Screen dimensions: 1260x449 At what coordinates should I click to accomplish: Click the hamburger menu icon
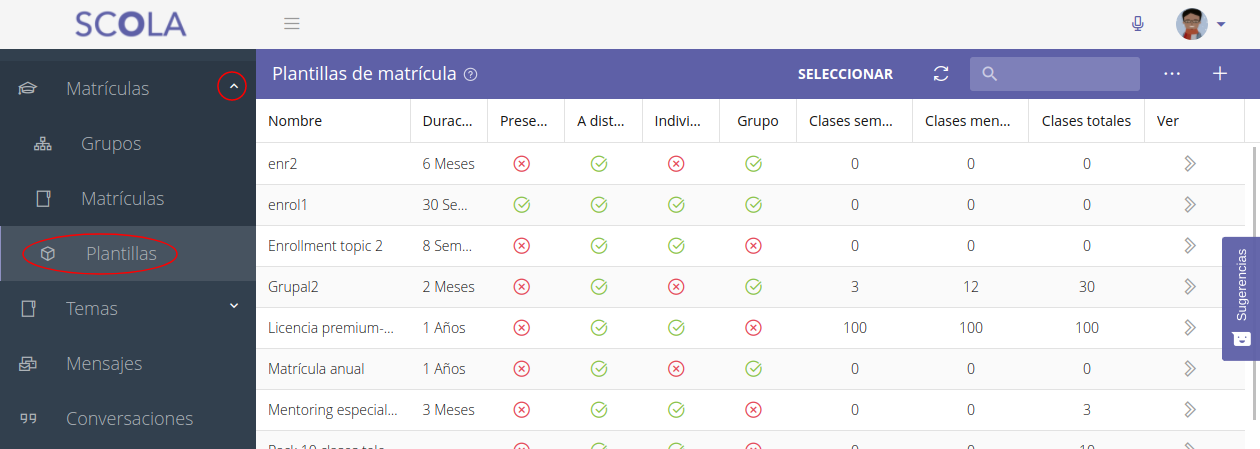click(x=292, y=24)
